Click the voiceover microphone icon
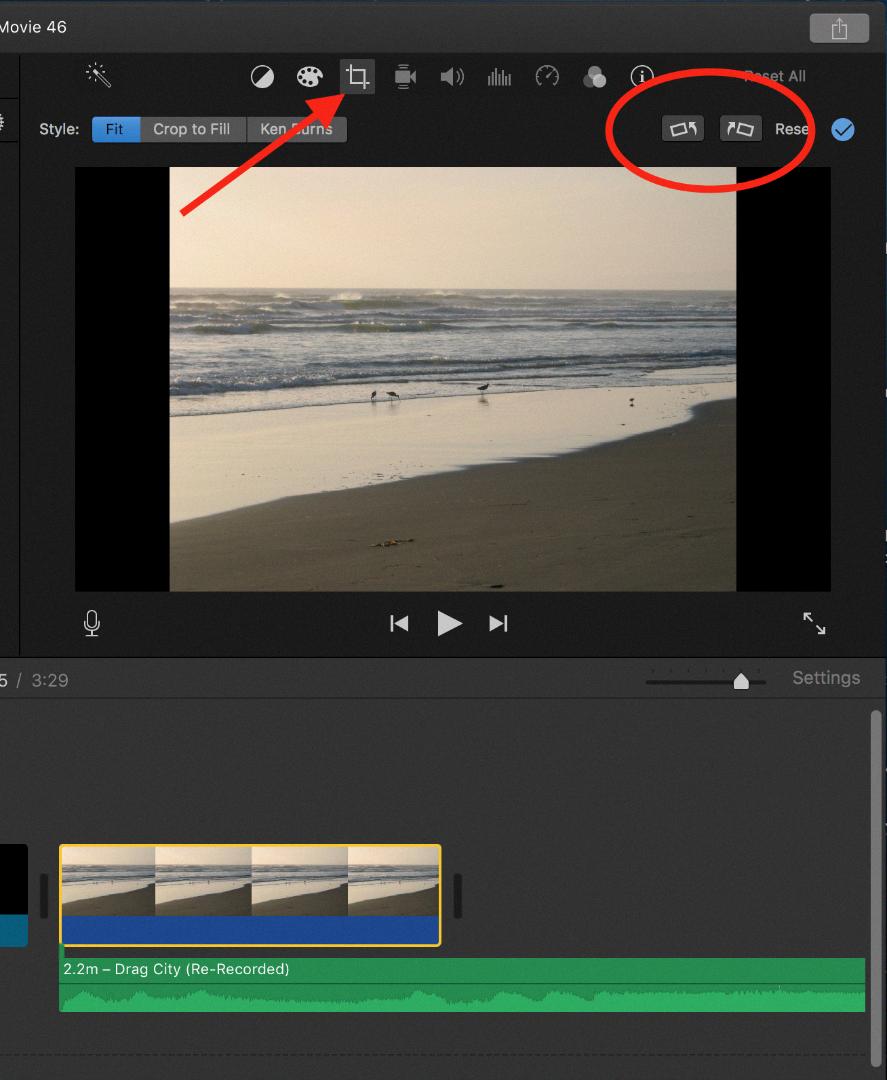 pyautogui.click(x=92, y=624)
